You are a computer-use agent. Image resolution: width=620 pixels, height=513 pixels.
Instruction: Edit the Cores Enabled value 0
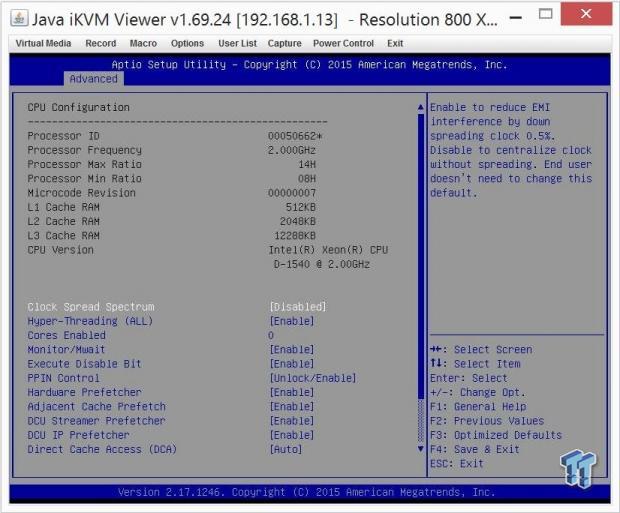pyautogui.click(x=271, y=335)
